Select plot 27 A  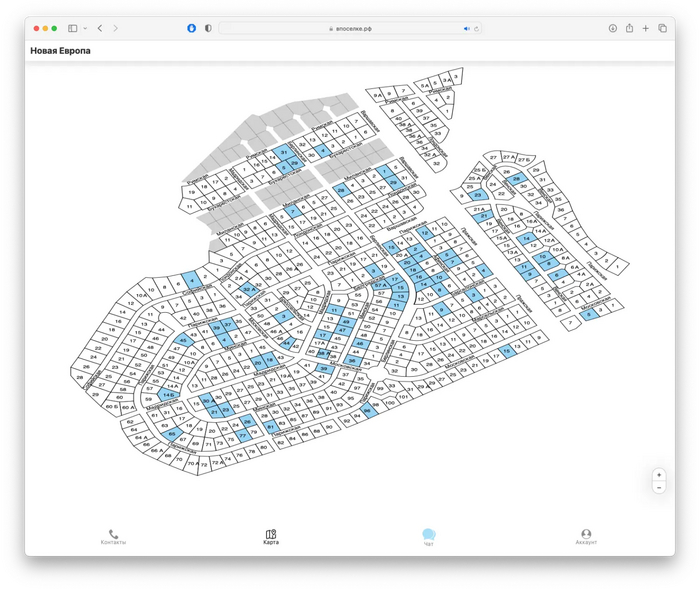point(508,157)
